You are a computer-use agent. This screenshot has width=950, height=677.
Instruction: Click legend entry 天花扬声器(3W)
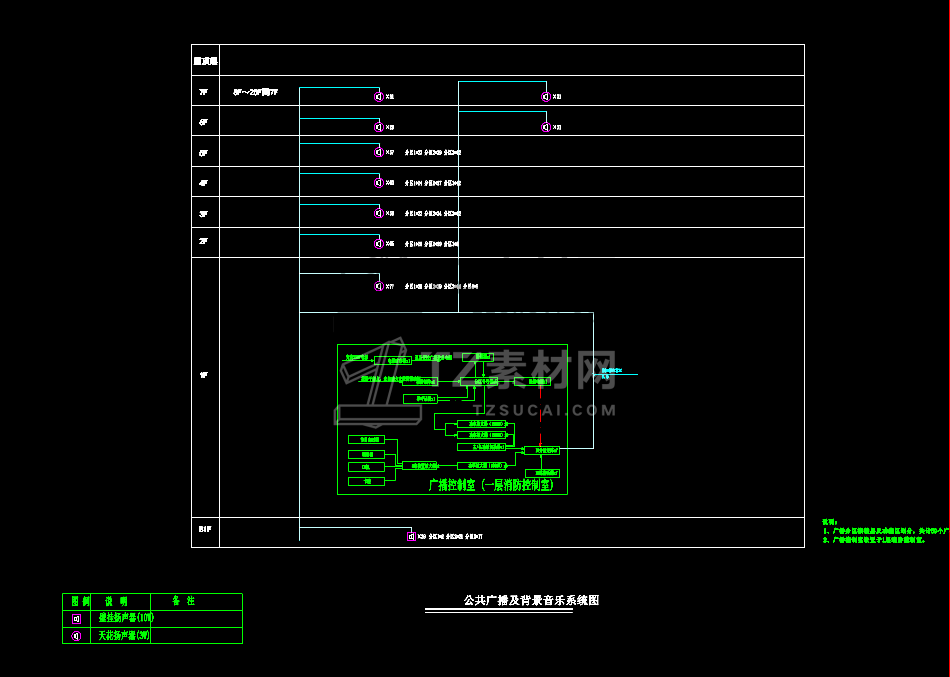tap(124, 635)
